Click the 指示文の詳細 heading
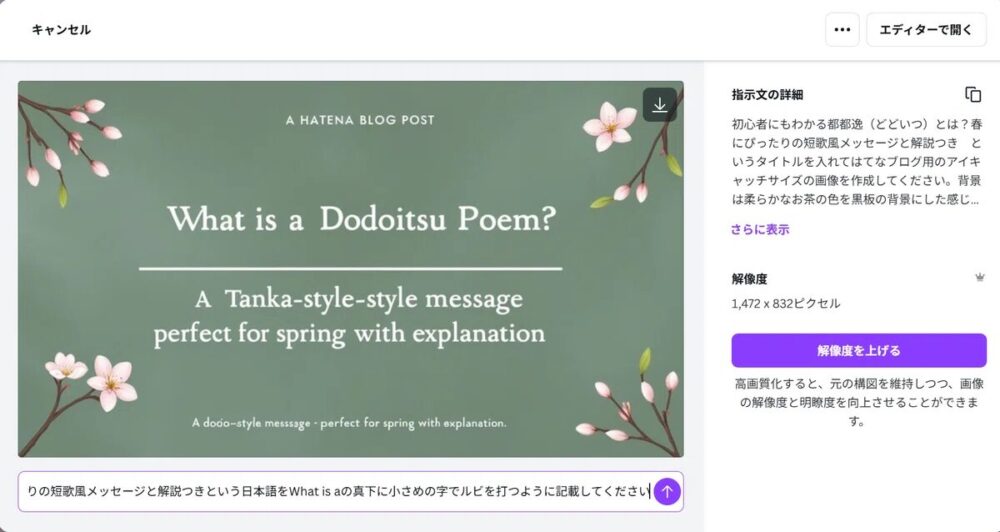This screenshot has width=1000, height=532. click(x=767, y=95)
